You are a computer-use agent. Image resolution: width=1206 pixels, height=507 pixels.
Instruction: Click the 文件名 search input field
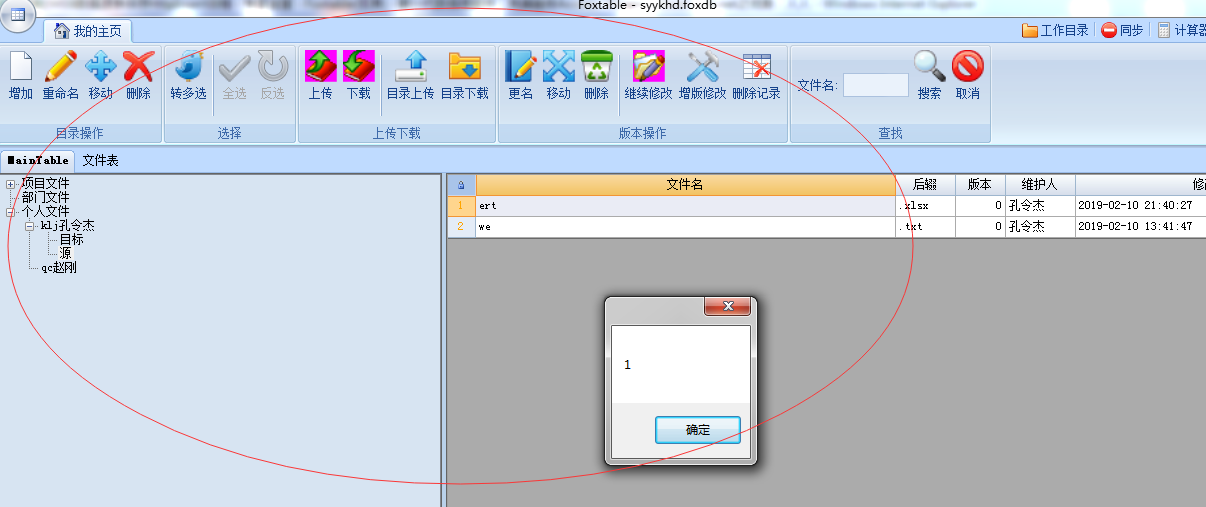coord(875,85)
